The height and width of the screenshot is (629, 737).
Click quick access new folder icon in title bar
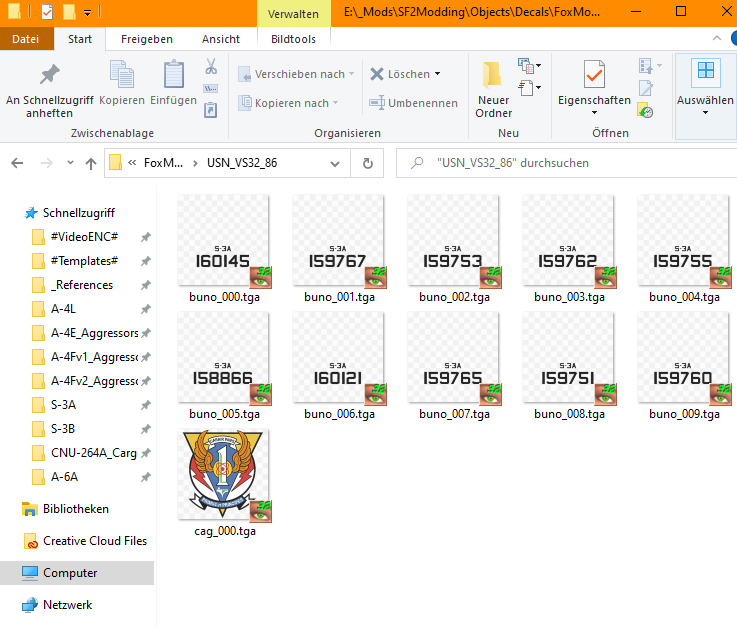[69, 12]
